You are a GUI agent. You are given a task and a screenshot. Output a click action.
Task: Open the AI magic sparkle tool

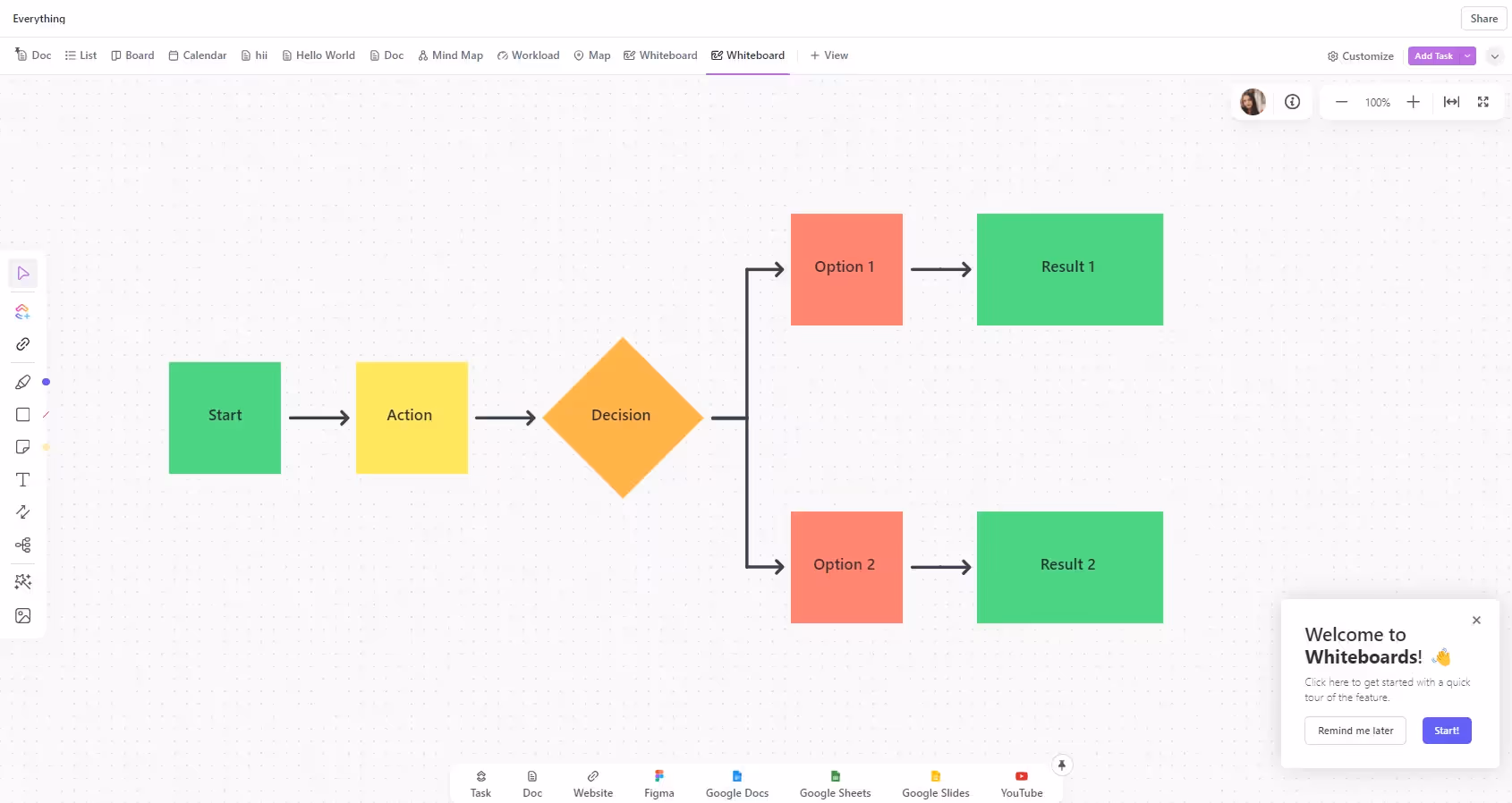[x=23, y=582]
